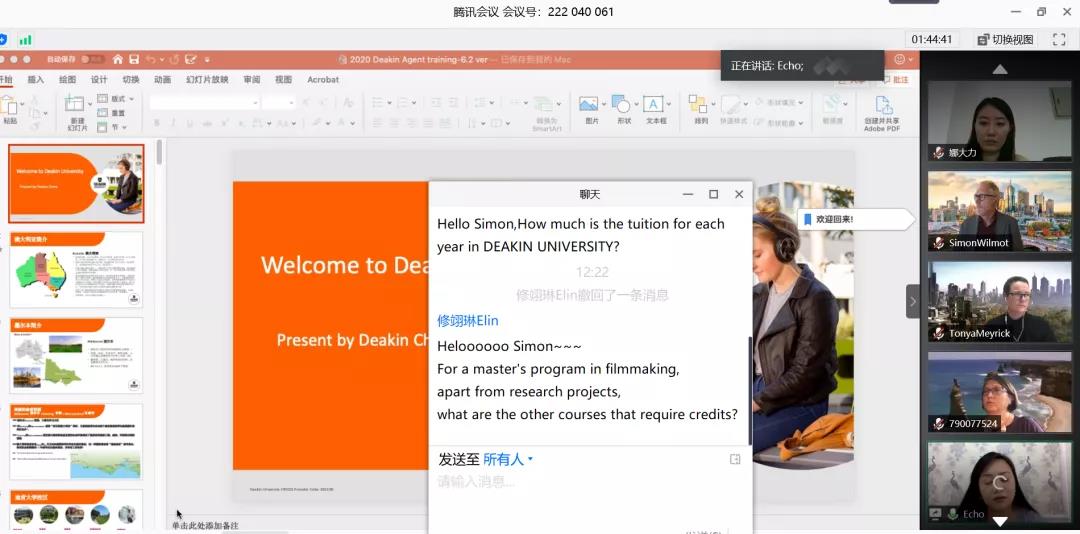
Task: Click the Adobe PDF create and share icon
Action: click(x=882, y=105)
